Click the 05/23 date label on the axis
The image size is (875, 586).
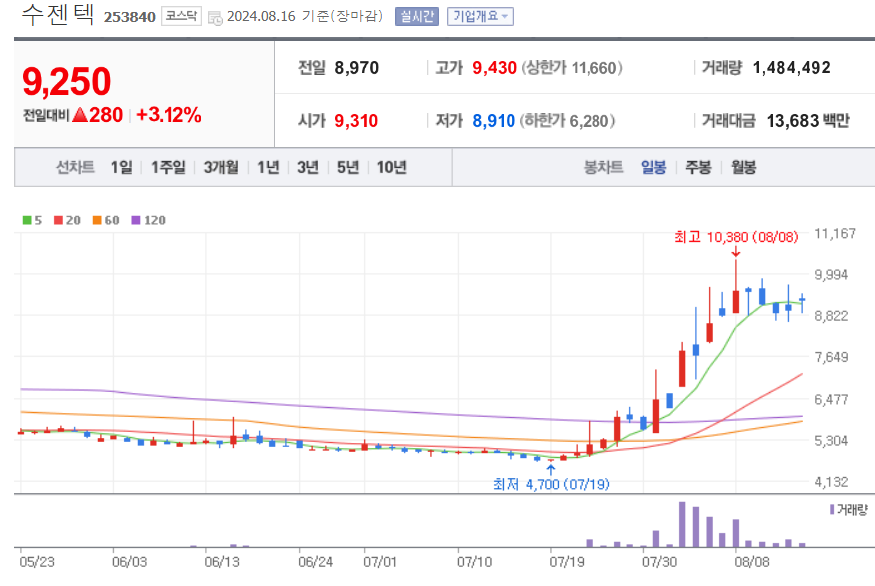(x=37, y=561)
